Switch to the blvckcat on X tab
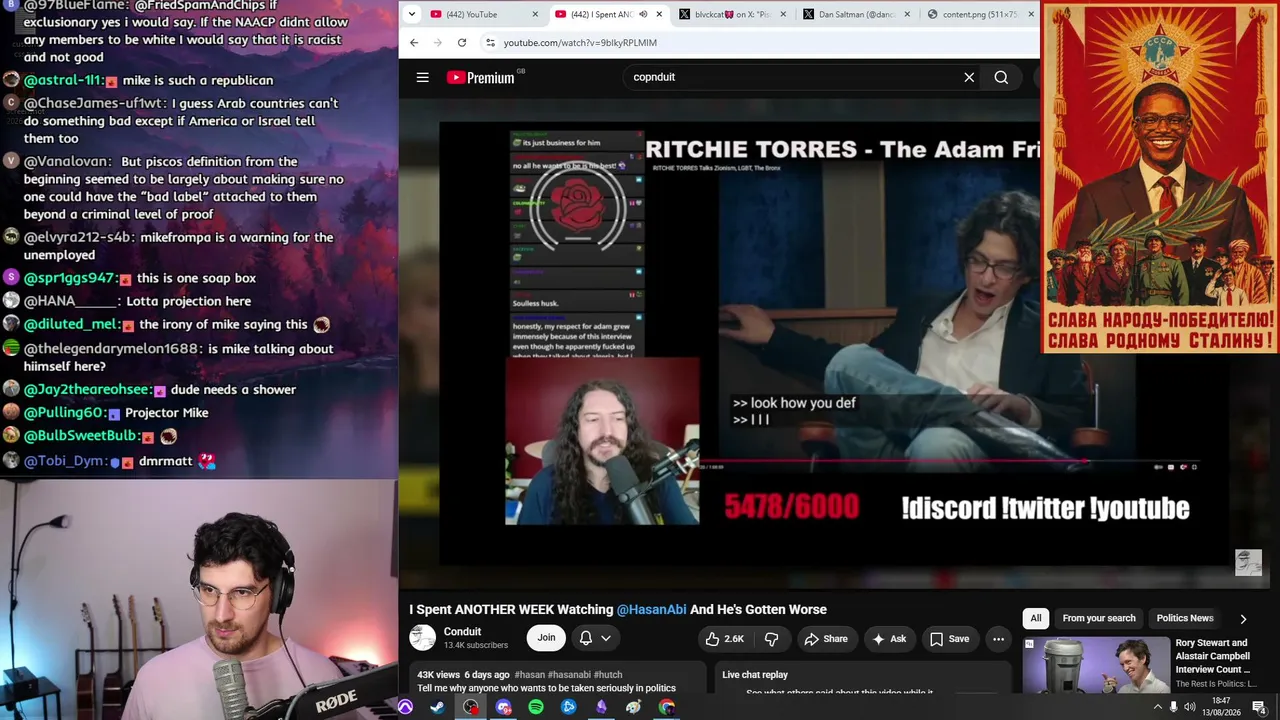The width and height of the screenshot is (1280, 720). [x=732, y=14]
